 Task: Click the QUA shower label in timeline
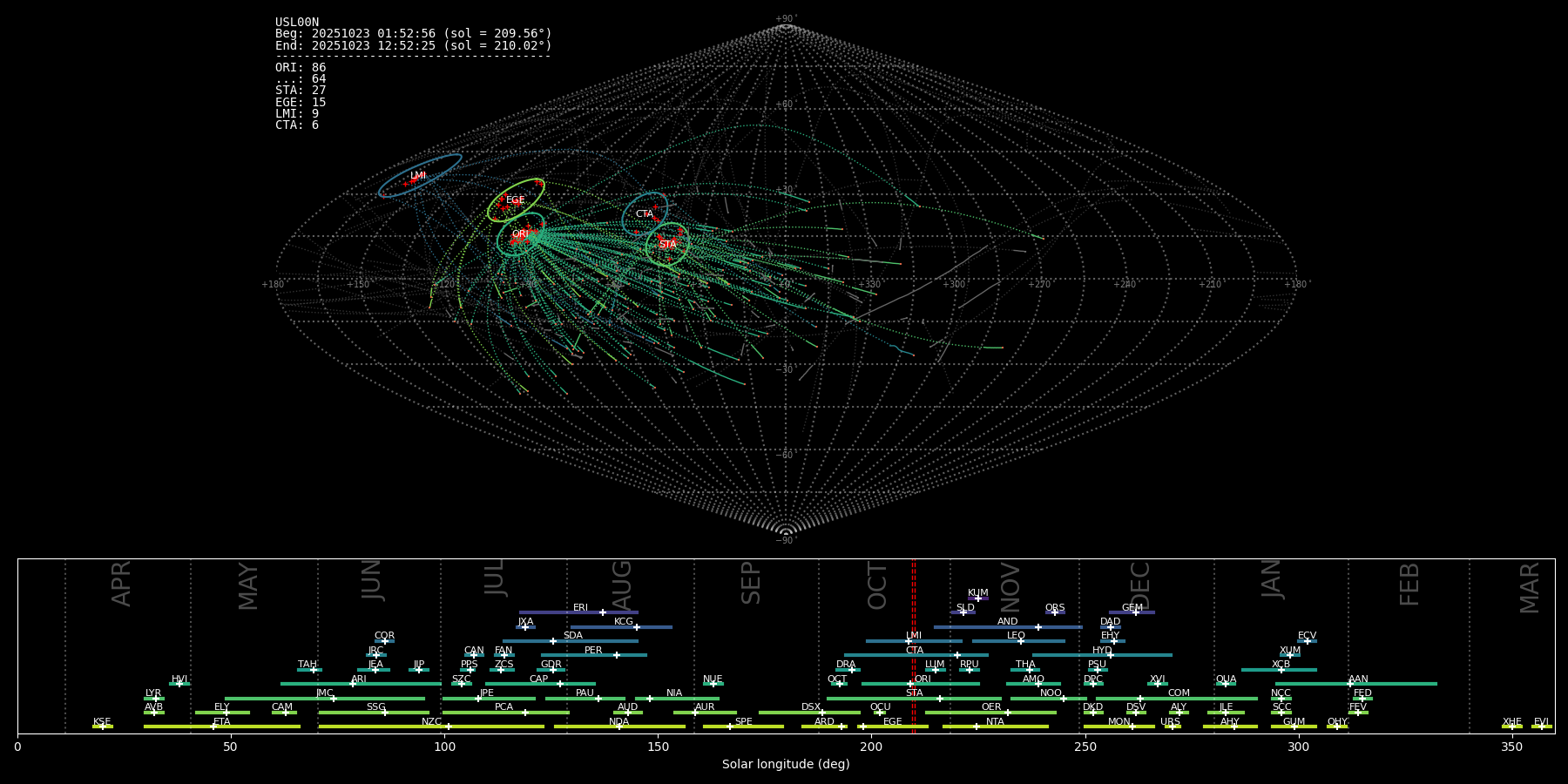(x=1226, y=679)
